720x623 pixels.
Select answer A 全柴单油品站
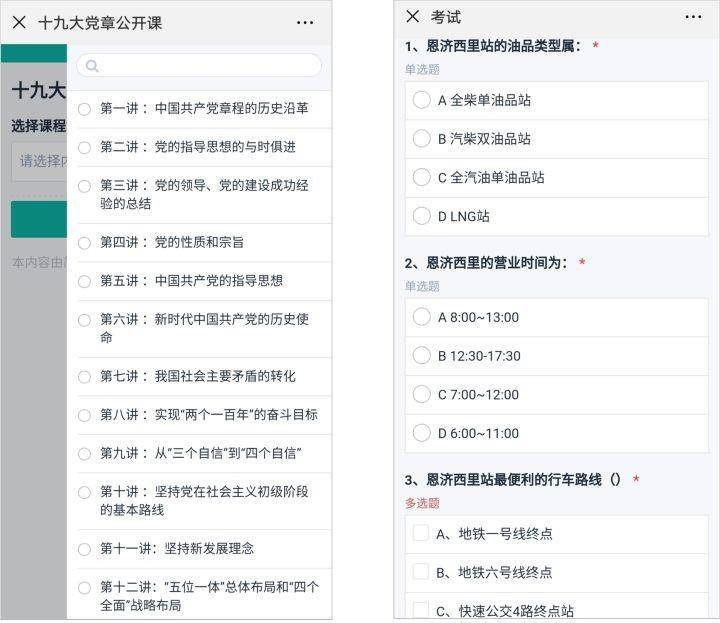point(422,100)
